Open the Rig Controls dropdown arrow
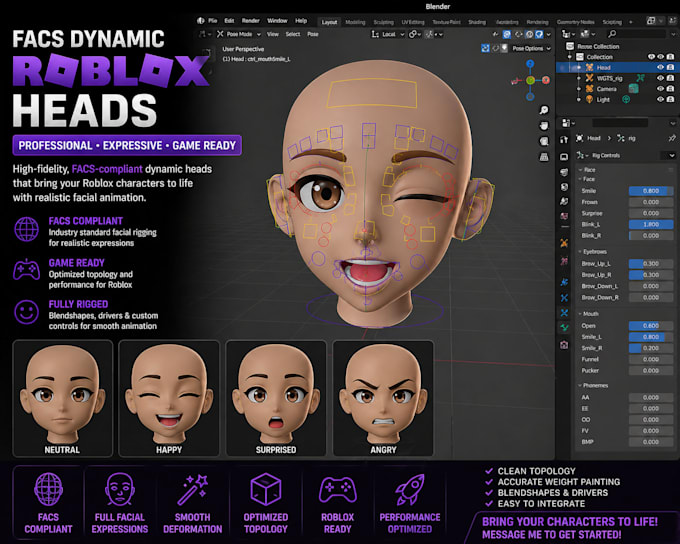 coord(671,155)
